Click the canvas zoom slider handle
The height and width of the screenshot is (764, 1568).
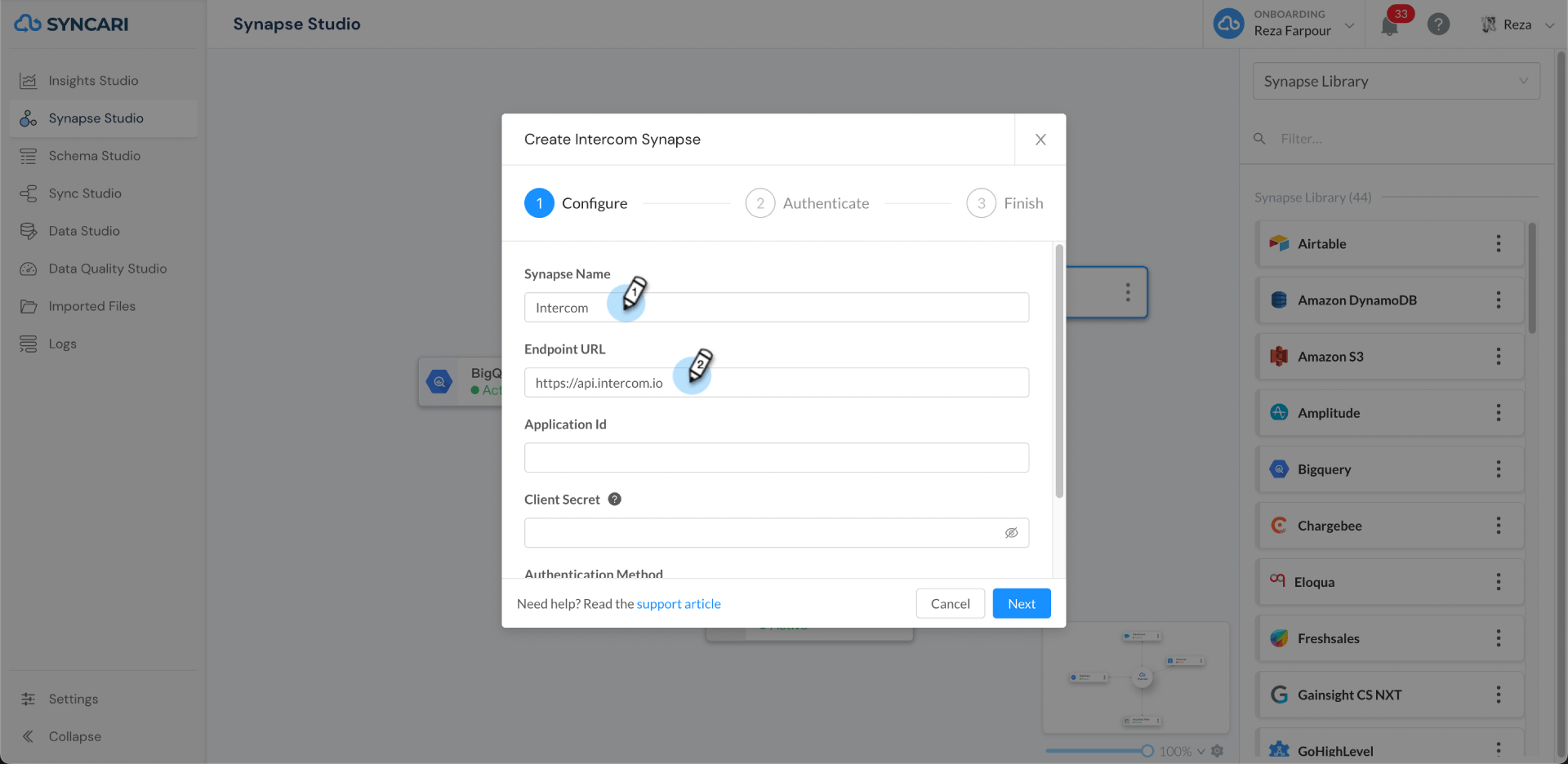tap(1147, 751)
